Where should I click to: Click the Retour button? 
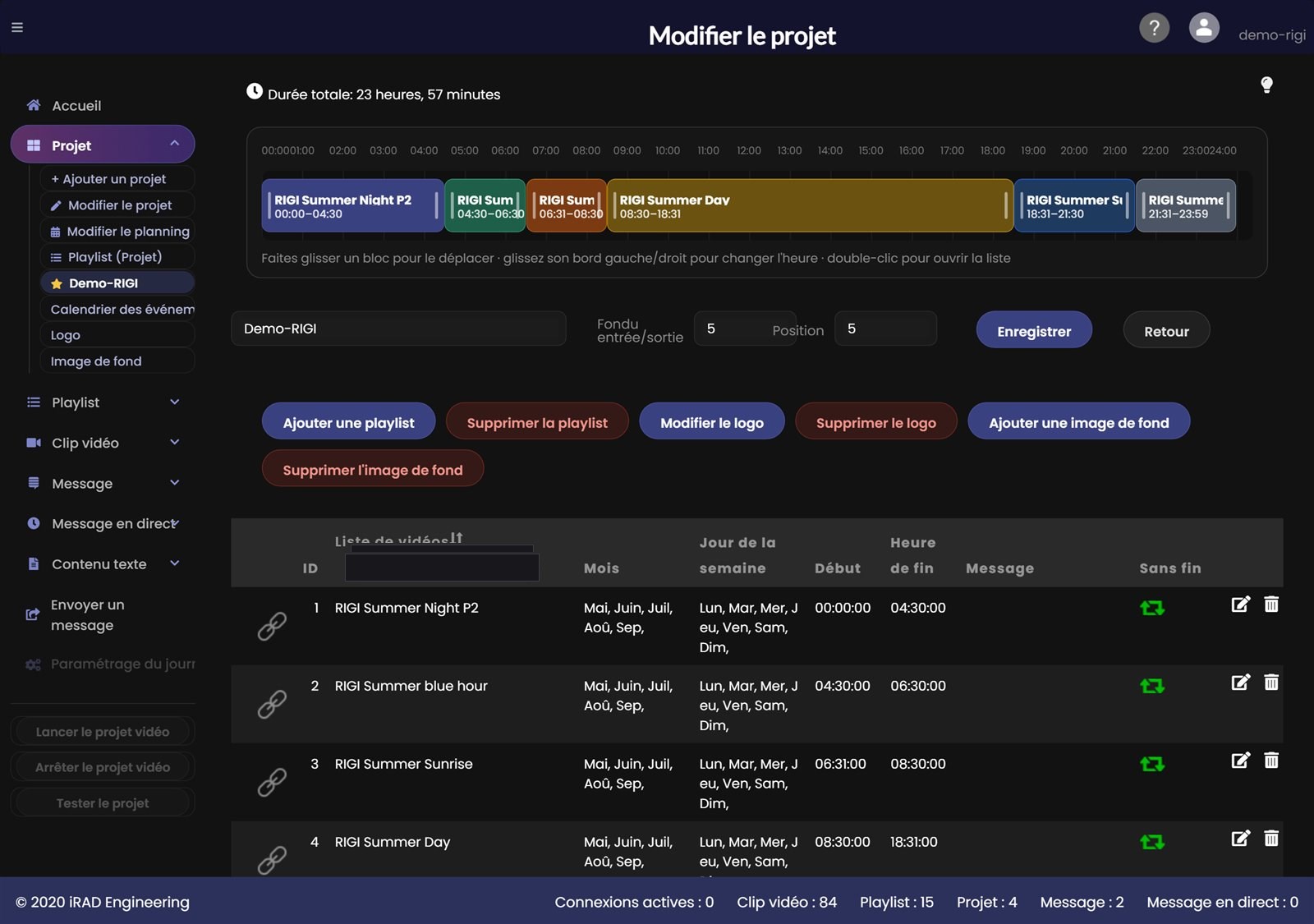[x=1166, y=330]
